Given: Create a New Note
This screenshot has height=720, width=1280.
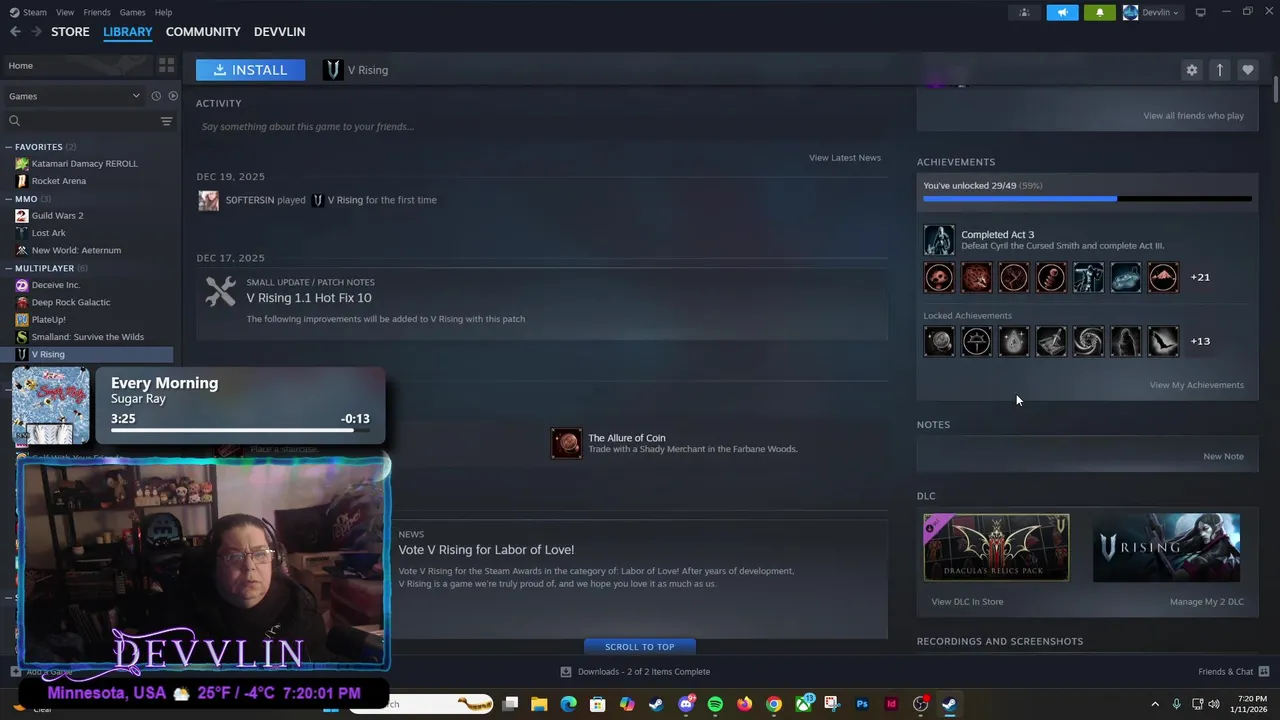Looking at the screenshot, I should click(x=1223, y=456).
